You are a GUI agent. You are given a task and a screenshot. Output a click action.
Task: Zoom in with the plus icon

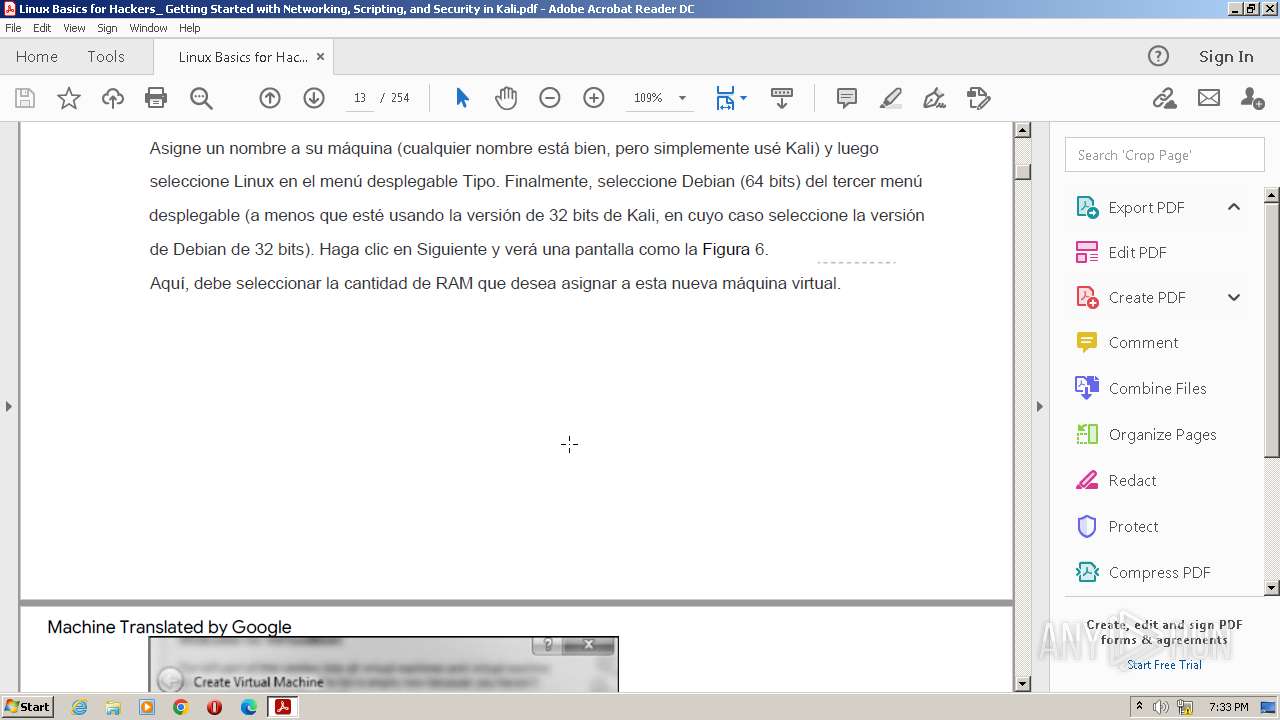594,98
